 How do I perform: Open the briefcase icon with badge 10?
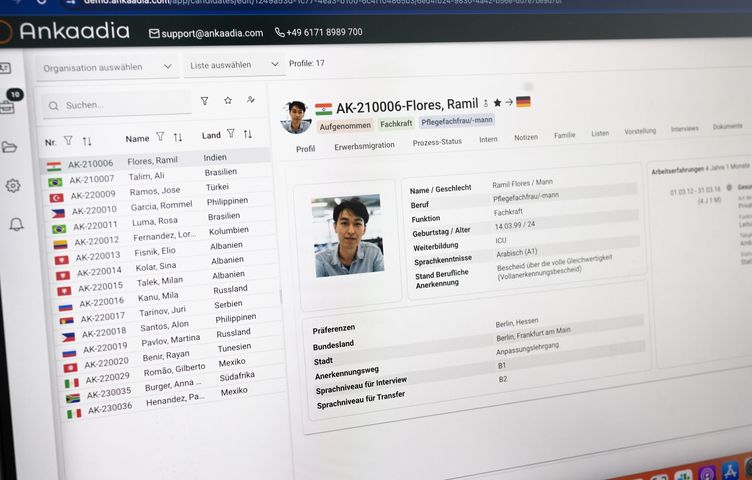[7, 105]
